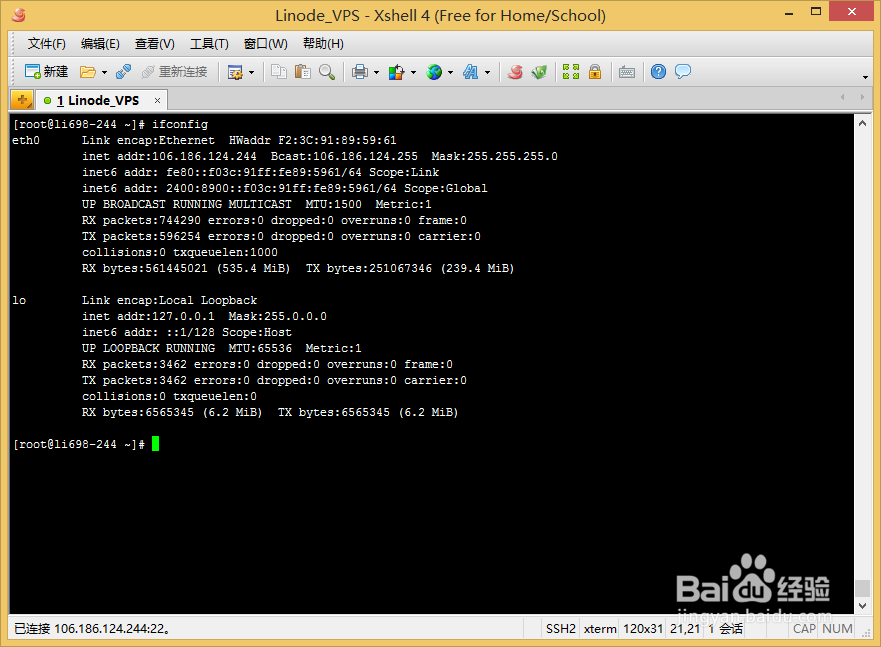This screenshot has height=647, width=881.
Task: Click the Connect plug icon
Action: [124, 72]
